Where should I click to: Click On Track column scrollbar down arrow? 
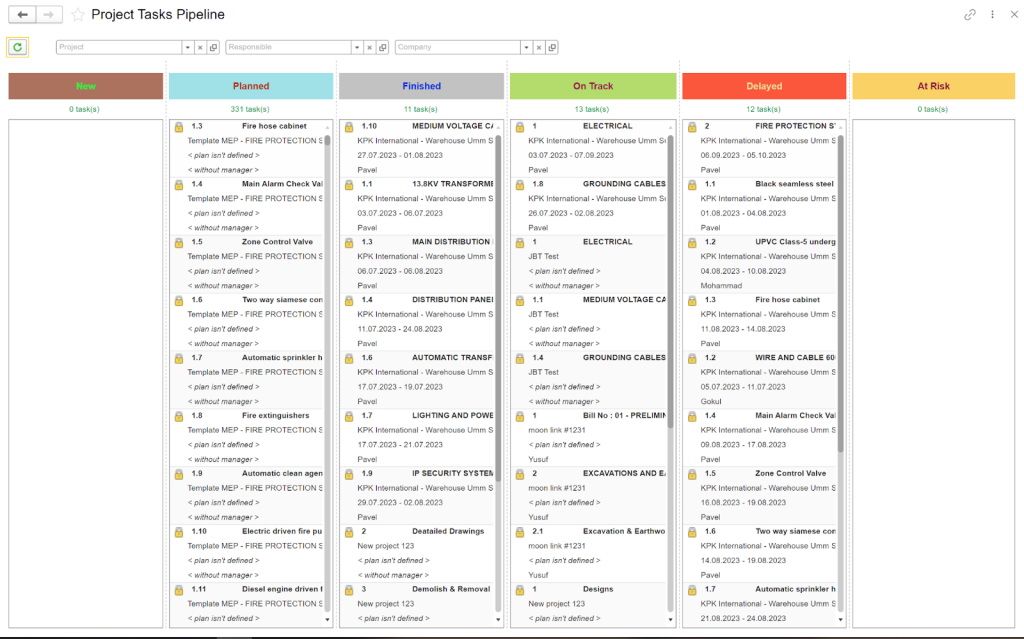[x=670, y=619]
